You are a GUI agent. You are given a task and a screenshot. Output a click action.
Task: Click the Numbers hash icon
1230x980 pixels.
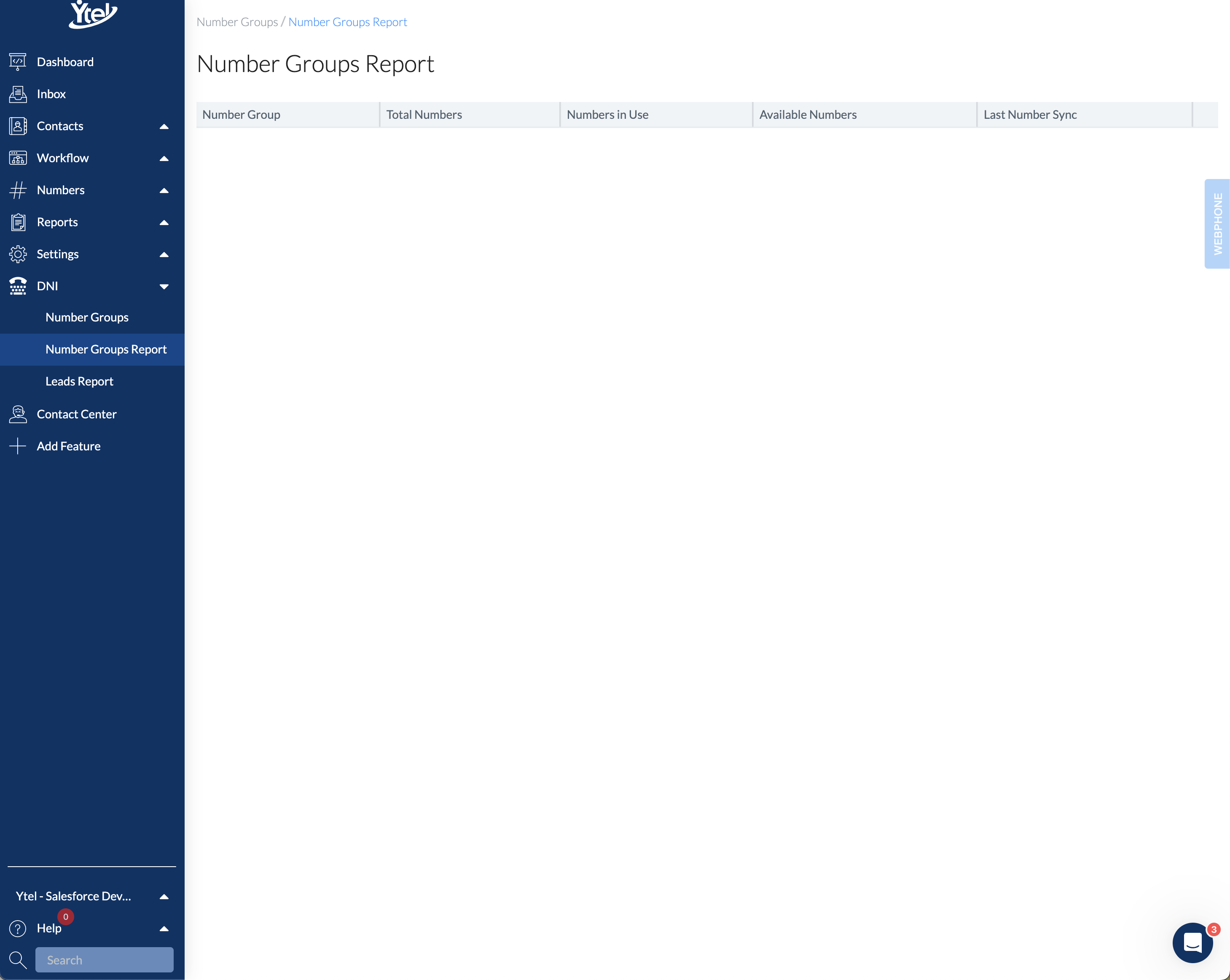coord(18,190)
